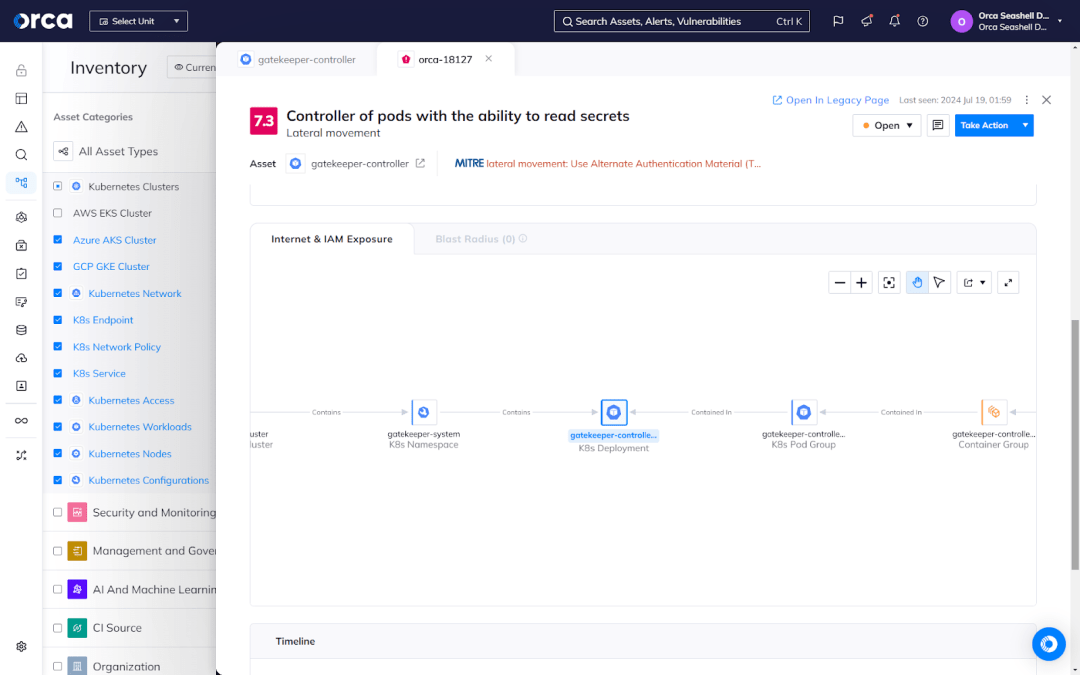
Task: Open the graph export dropdown
Action: tap(974, 282)
